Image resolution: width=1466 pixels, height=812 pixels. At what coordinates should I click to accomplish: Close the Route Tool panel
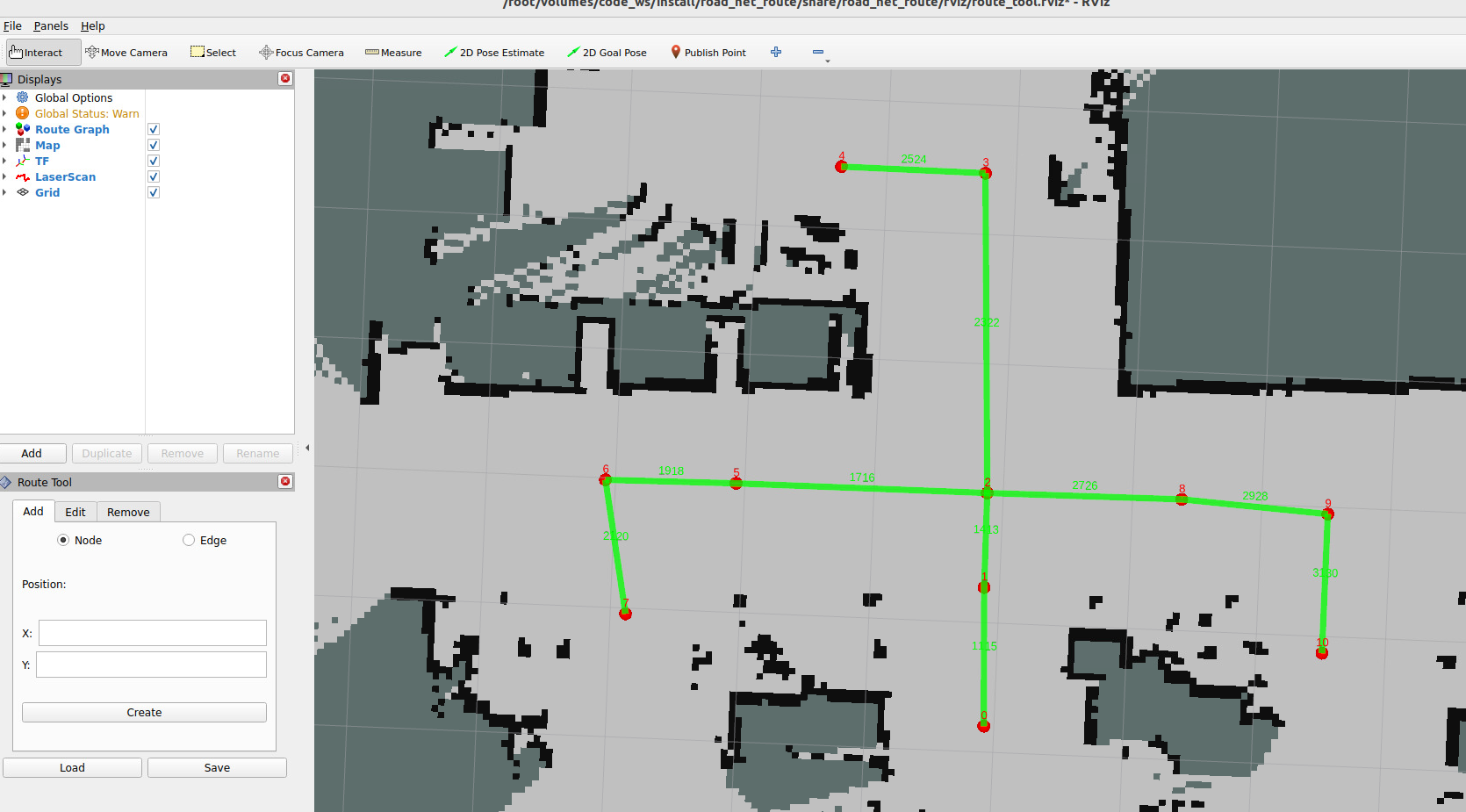tap(285, 482)
